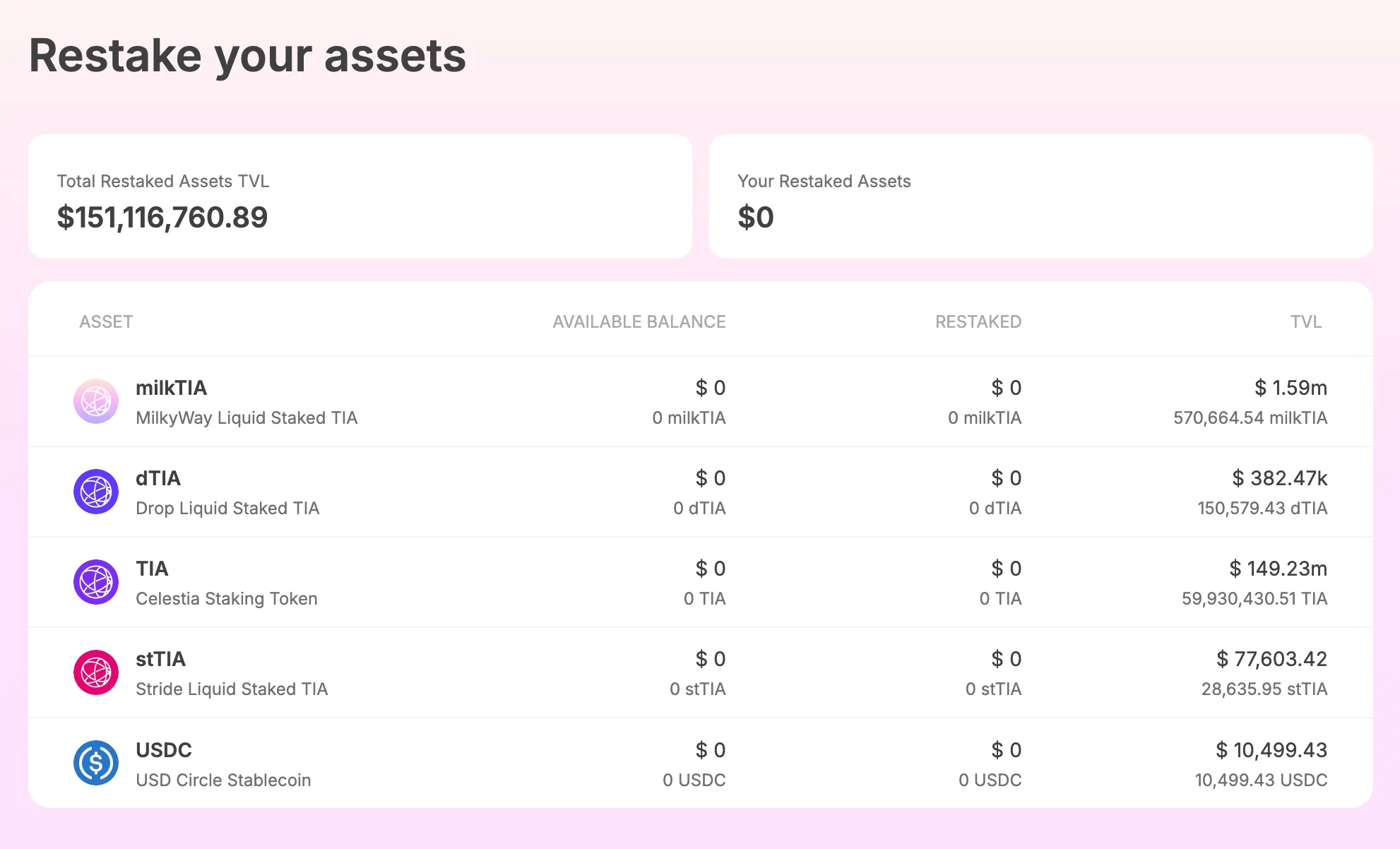
Task: Click the Your Restaked Assets label
Action: [824, 181]
